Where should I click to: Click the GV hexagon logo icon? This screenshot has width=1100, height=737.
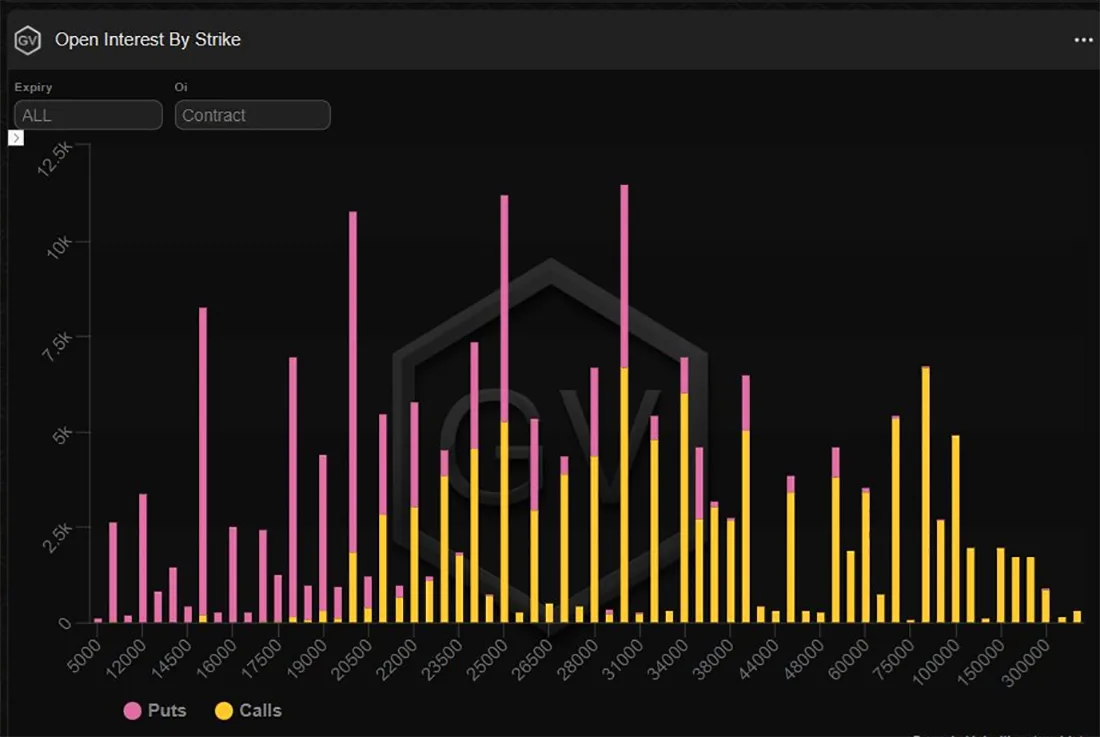[x=27, y=40]
